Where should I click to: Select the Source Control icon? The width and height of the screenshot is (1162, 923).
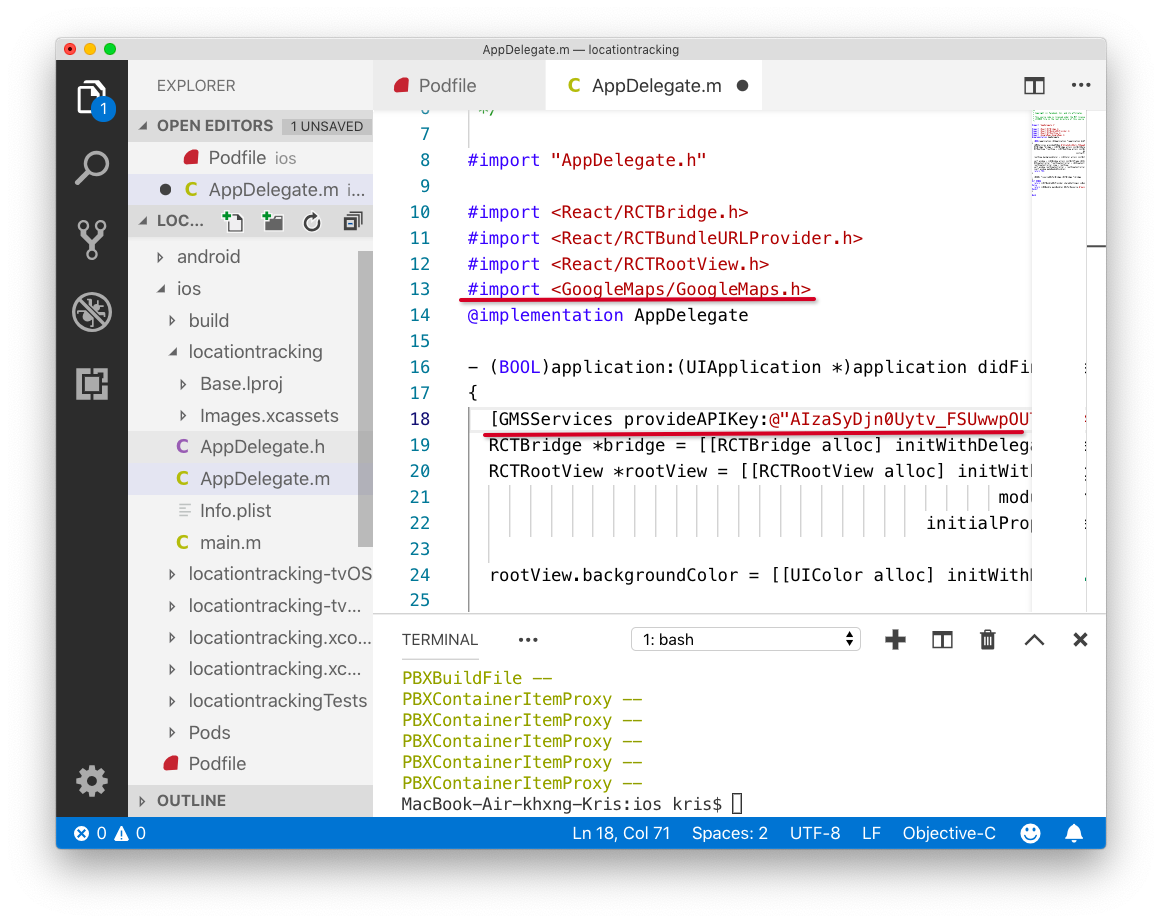tap(91, 240)
